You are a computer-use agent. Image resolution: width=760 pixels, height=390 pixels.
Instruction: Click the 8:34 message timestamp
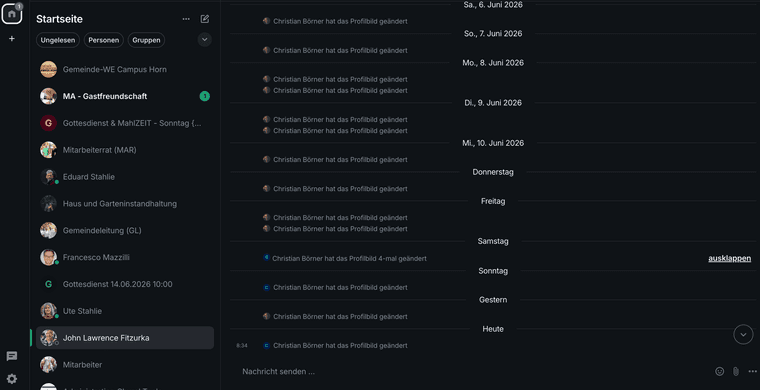pos(242,345)
